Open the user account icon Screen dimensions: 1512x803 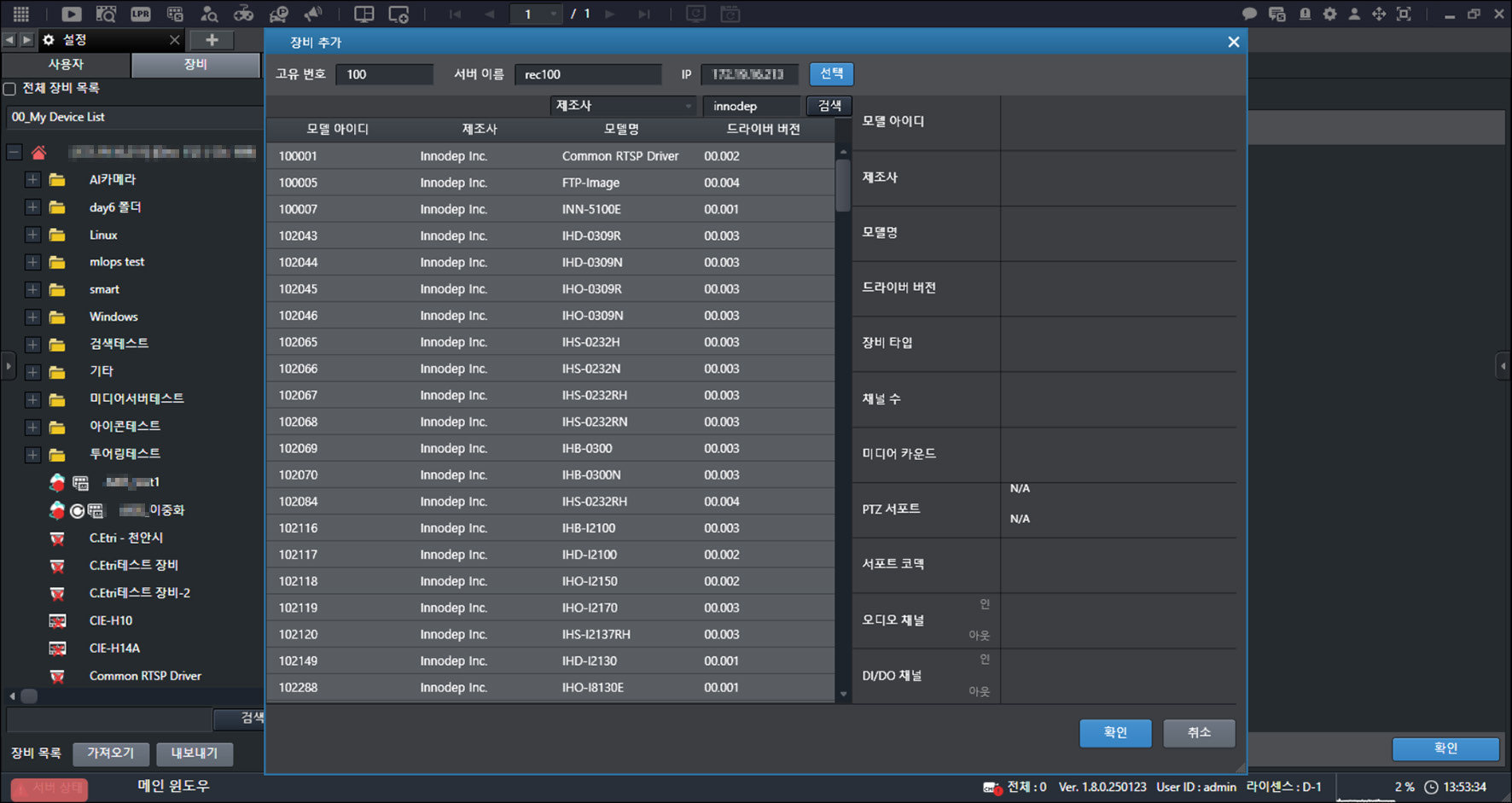coord(1354,14)
